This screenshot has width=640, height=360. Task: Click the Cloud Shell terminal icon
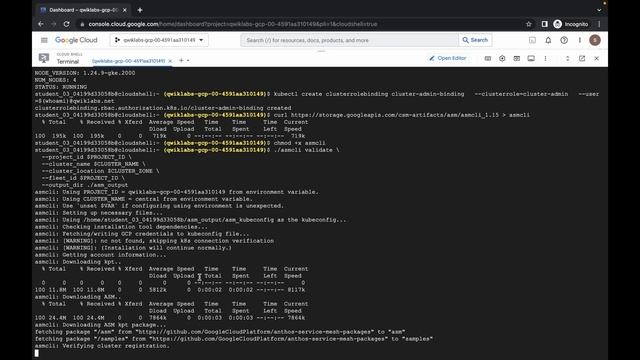pos(44,58)
